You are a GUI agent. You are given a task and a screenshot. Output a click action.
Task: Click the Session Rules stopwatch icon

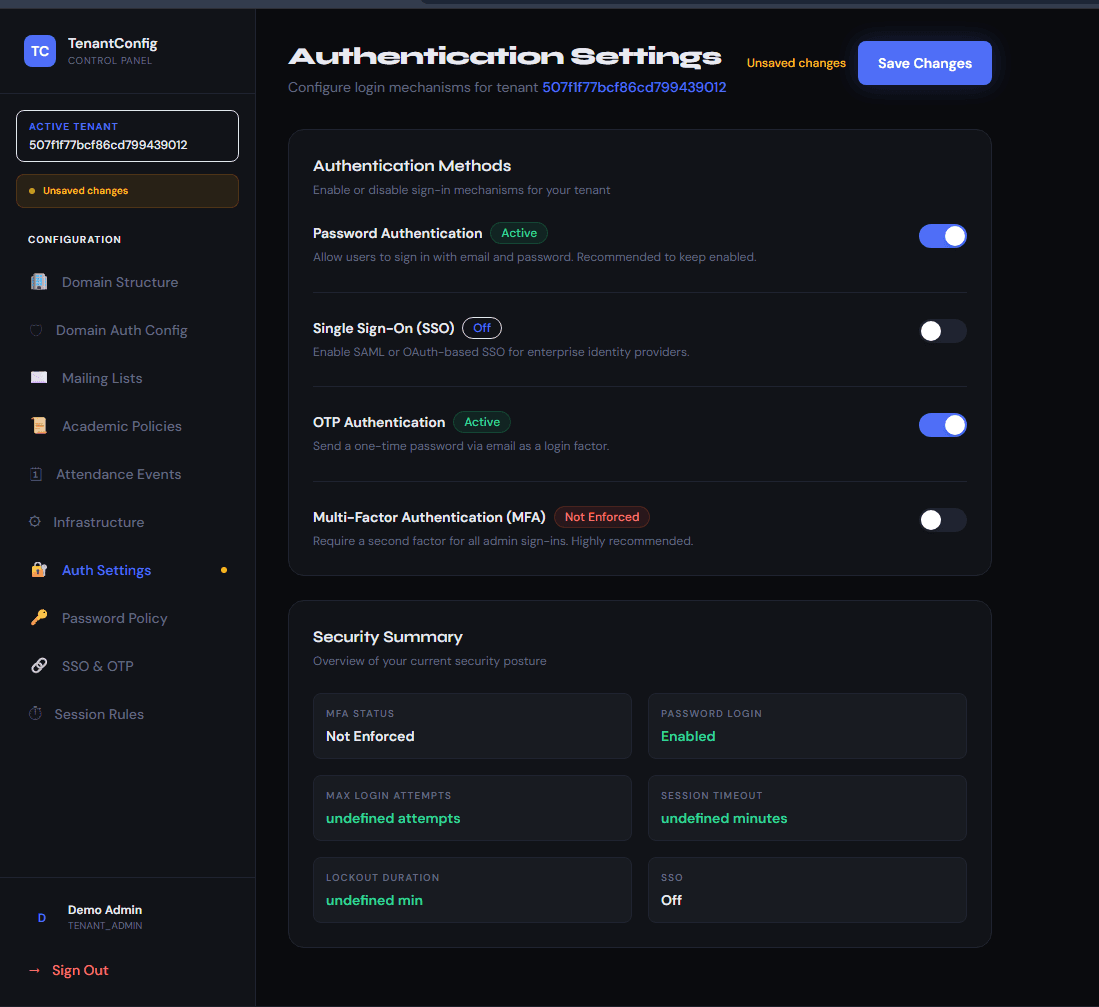click(35, 713)
